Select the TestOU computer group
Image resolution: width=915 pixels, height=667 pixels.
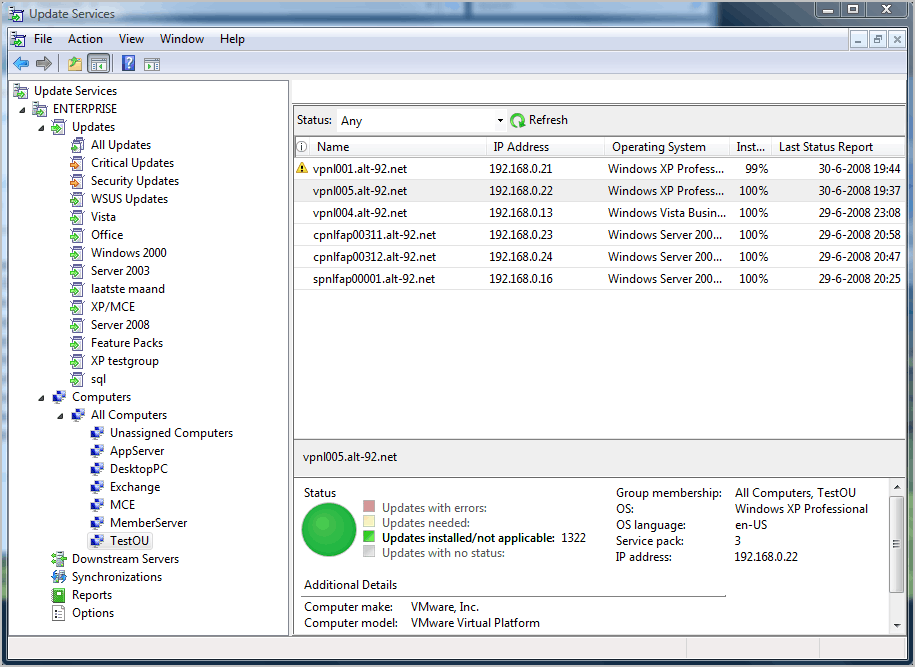tap(129, 541)
